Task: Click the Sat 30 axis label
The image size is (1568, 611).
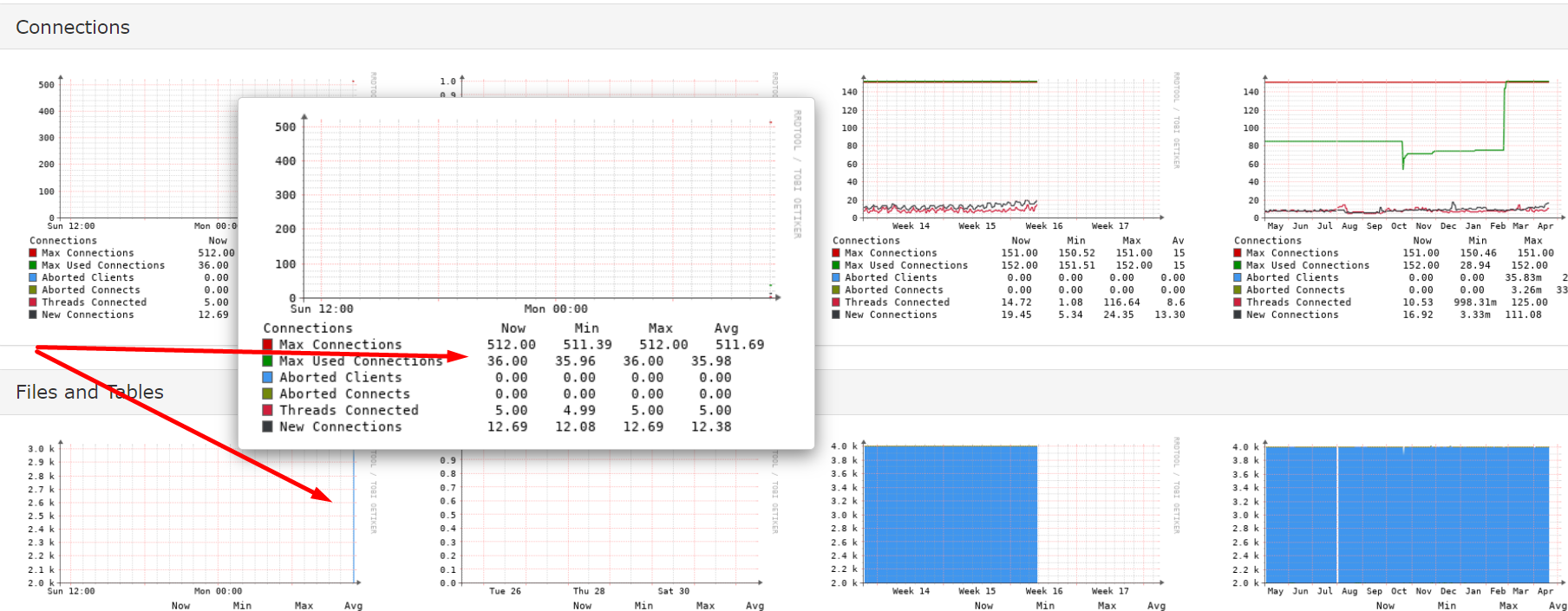Action: click(674, 592)
